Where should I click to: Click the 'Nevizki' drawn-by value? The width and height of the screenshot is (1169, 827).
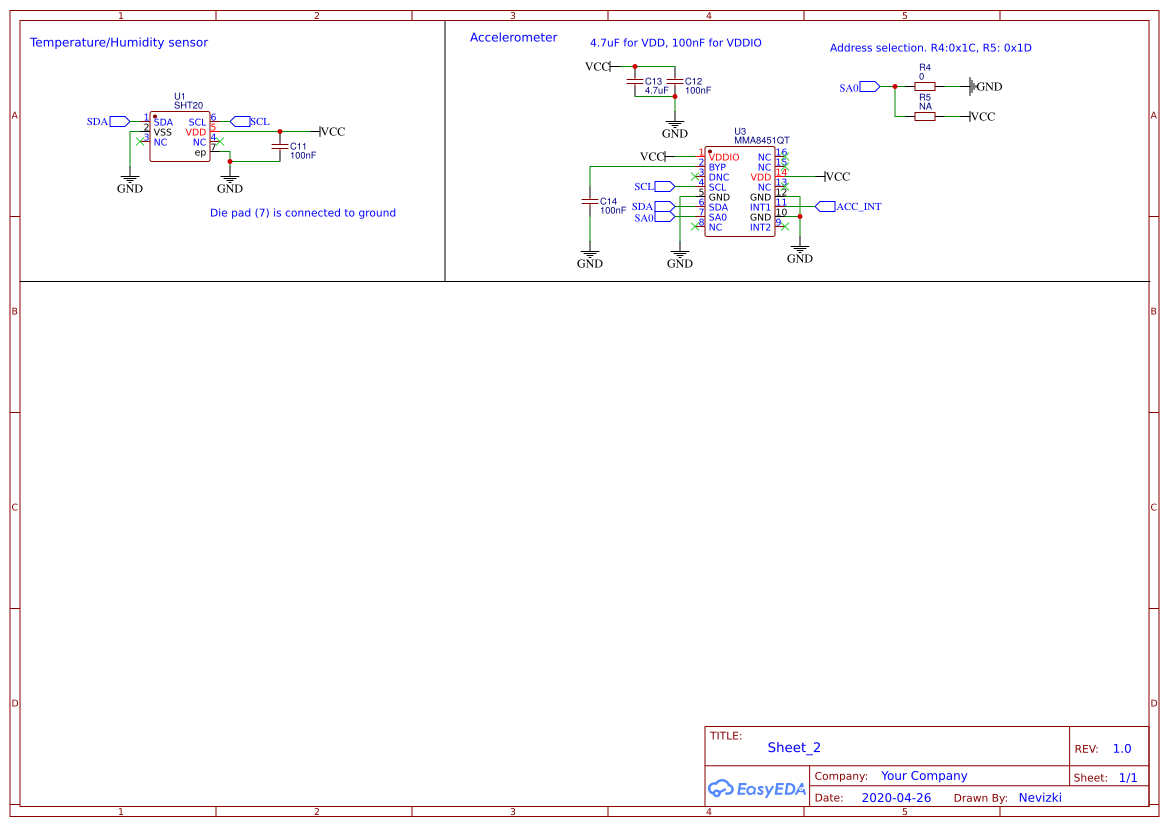[1040, 798]
